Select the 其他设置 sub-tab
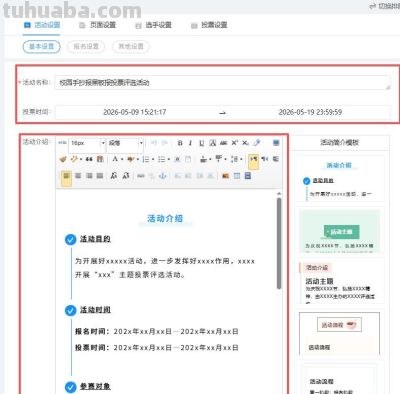This screenshot has width=400, height=394. click(131, 46)
